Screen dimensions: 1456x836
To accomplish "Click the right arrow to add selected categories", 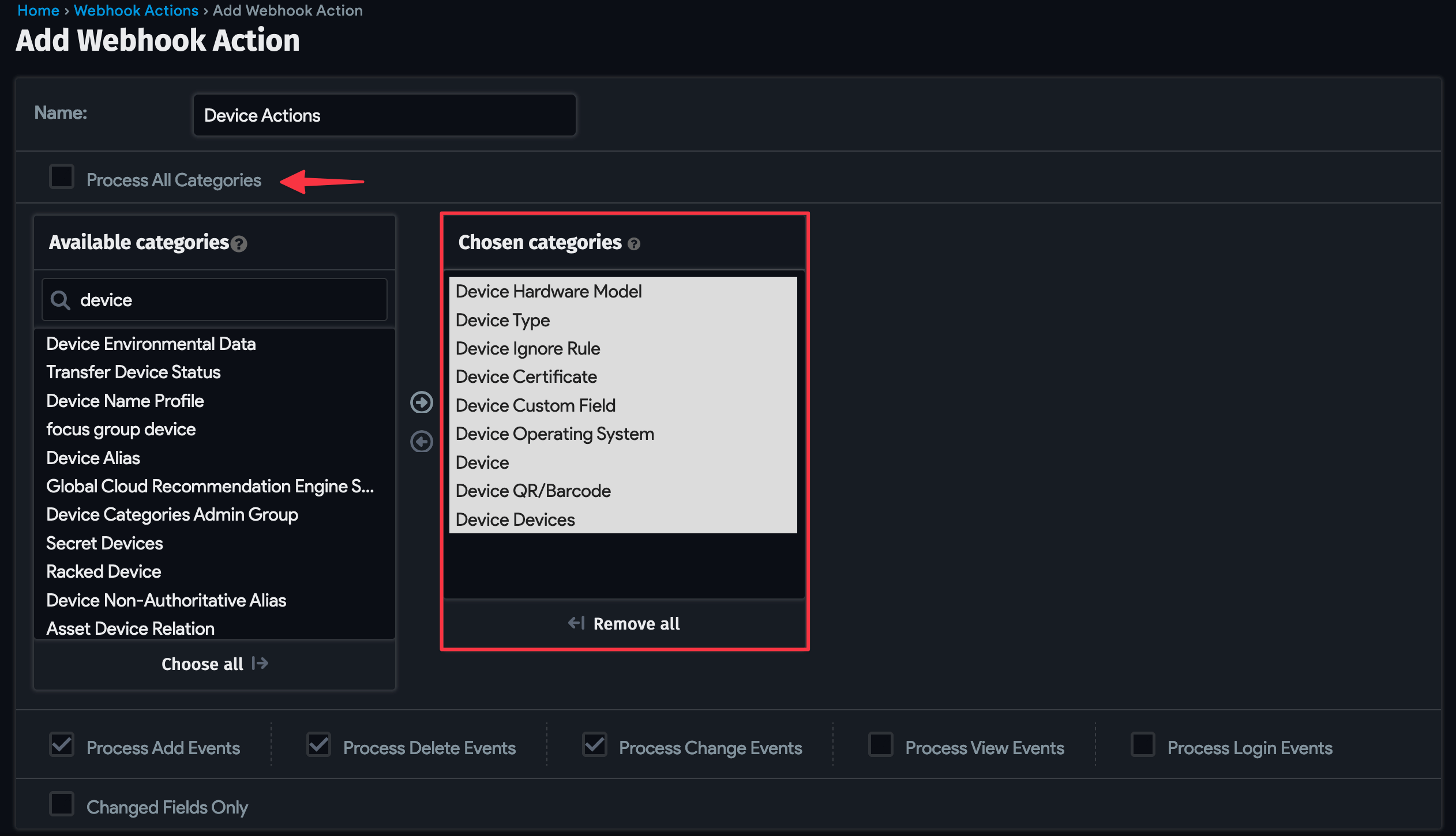I will [422, 402].
